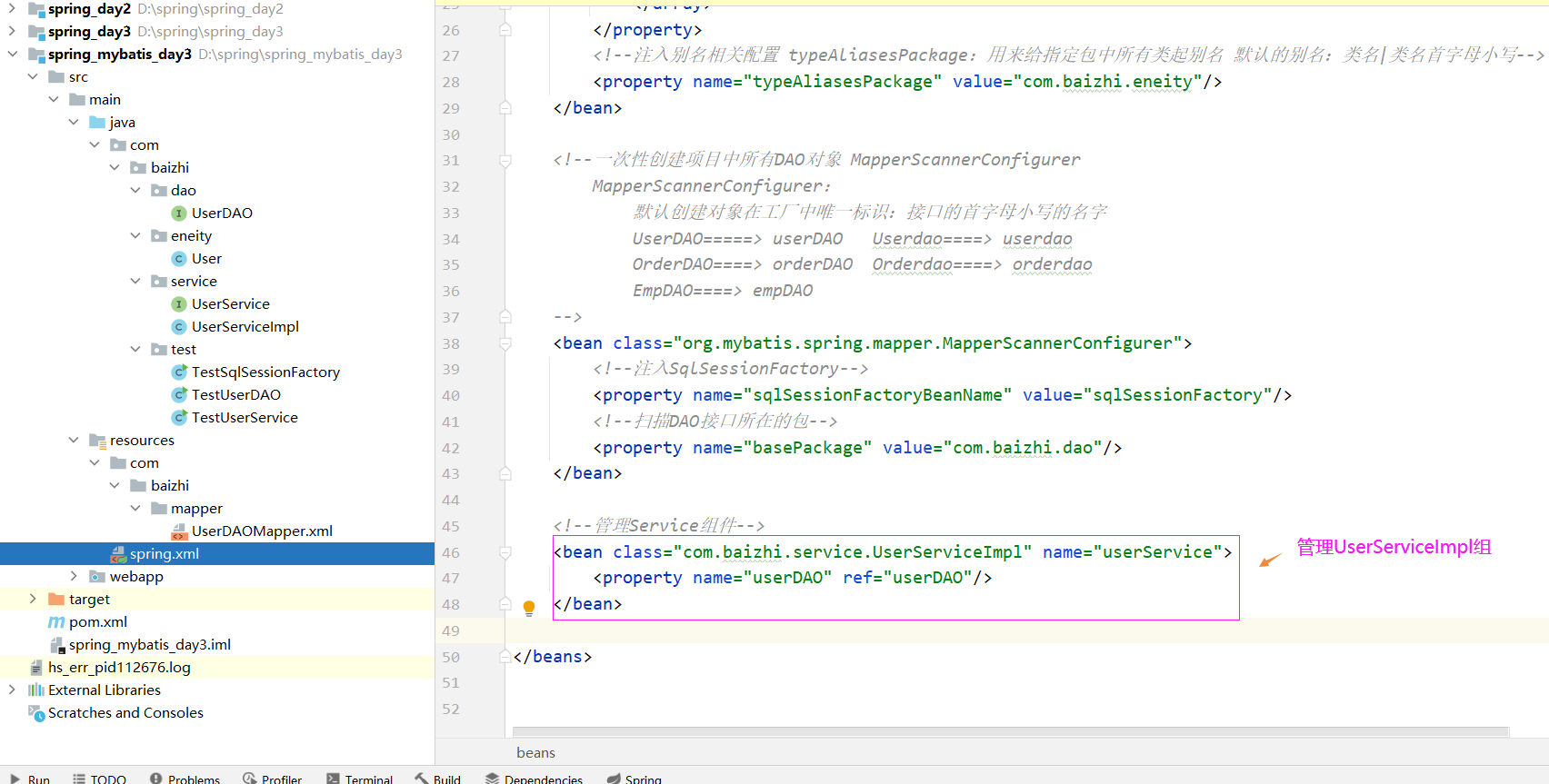Collapse the eneity package
Viewport: 1549px width, 784px height.
tap(135, 236)
